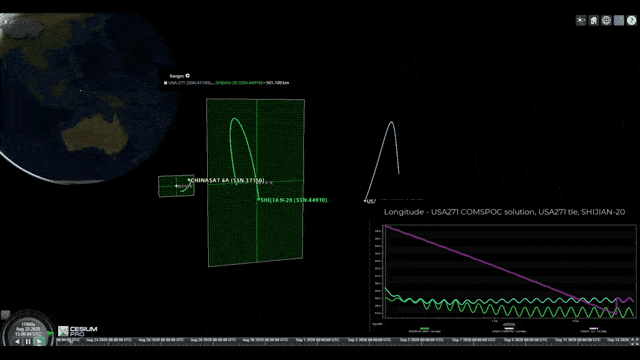Click the green speed shuttle ring knob
The height and width of the screenshot is (360, 640).
pos(51,333)
